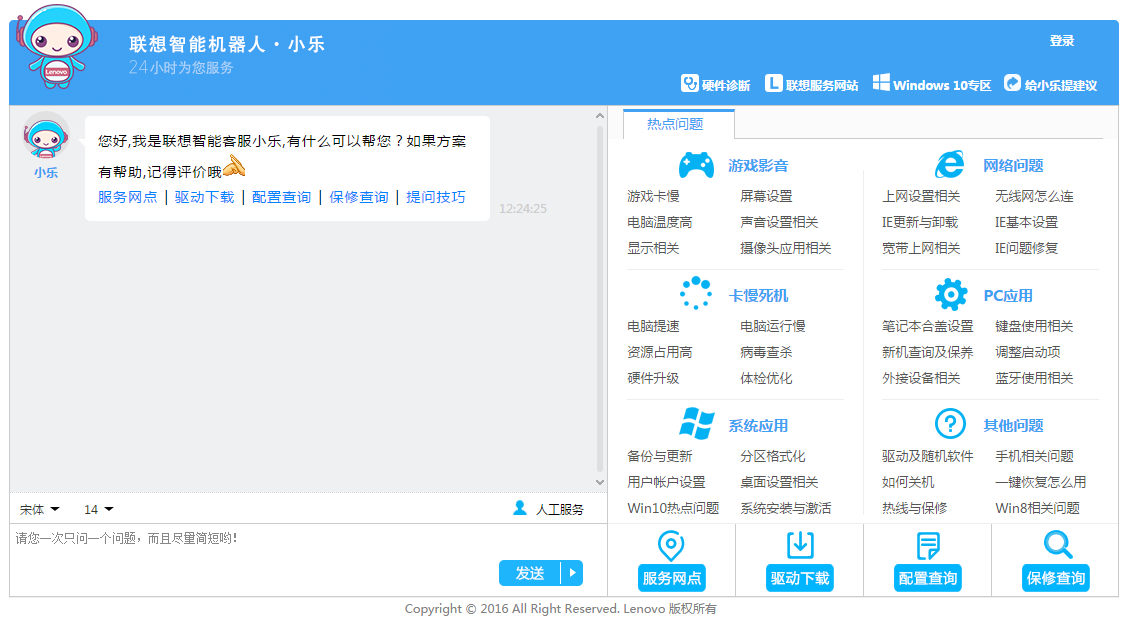
Task: Open the 游戏影音 category heading
Action: (759, 166)
